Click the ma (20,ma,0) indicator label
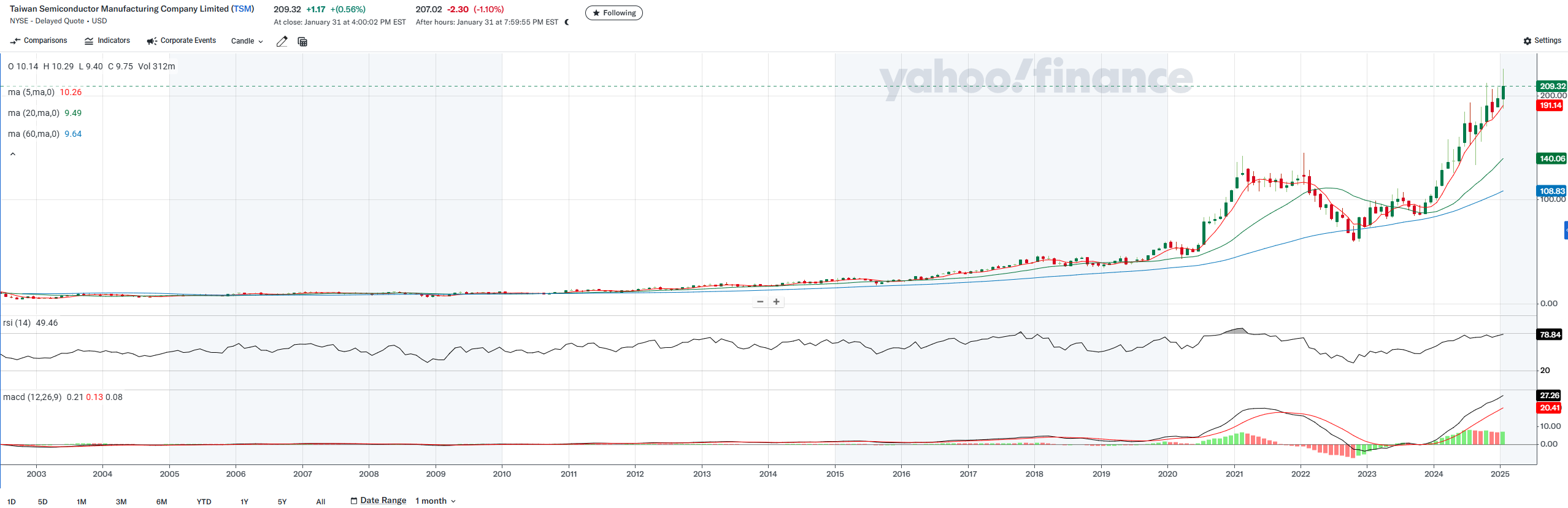 [x=34, y=113]
